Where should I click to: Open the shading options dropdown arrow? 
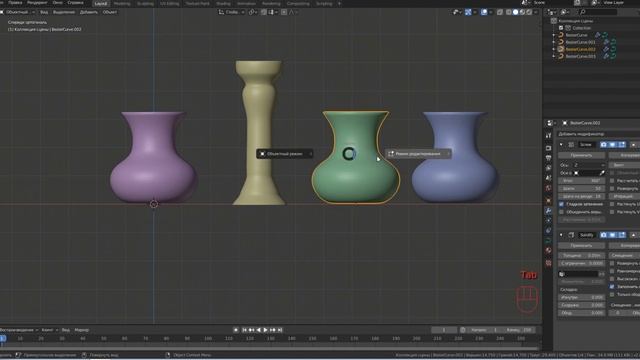536,12
